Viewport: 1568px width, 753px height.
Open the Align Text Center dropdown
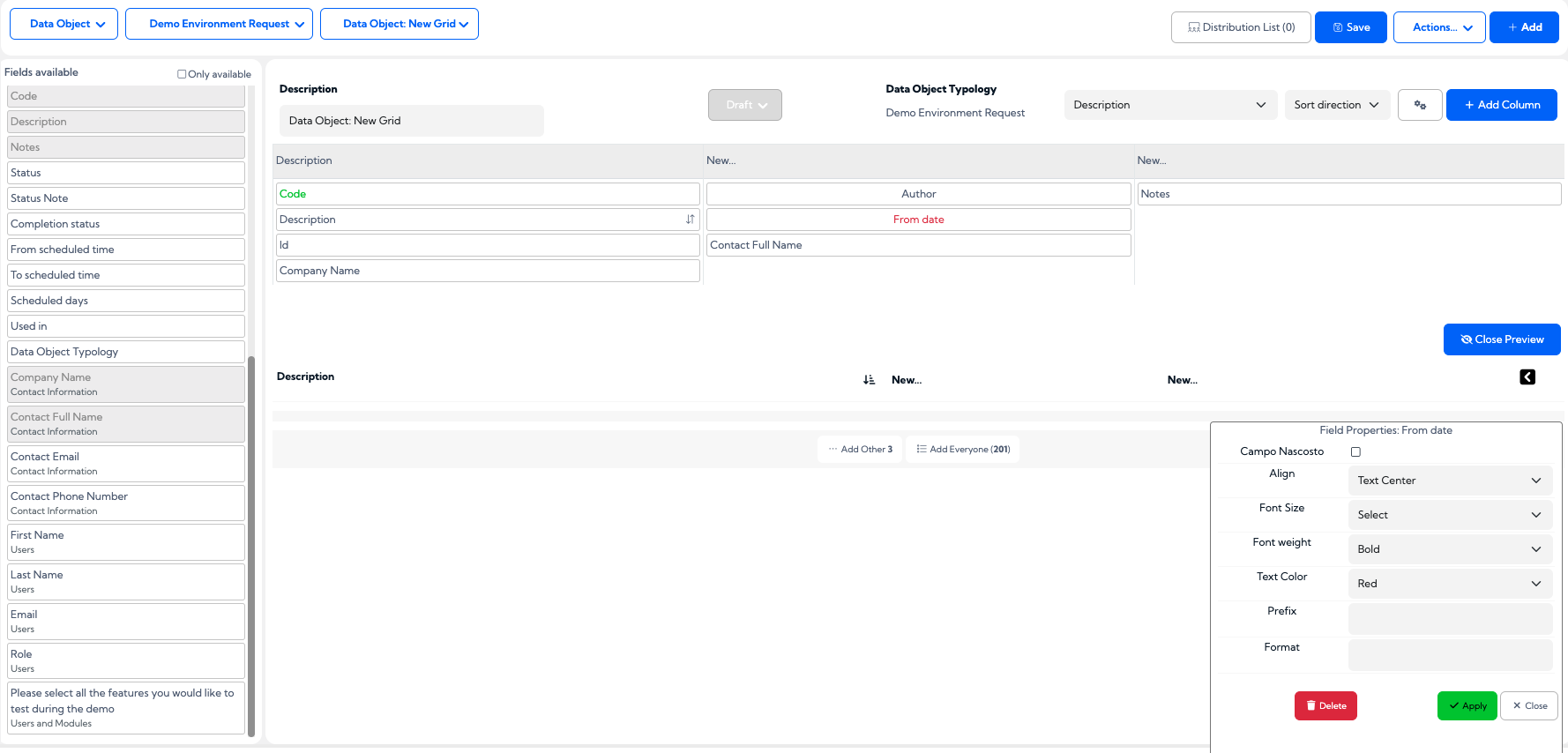click(x=1450, y=481)
